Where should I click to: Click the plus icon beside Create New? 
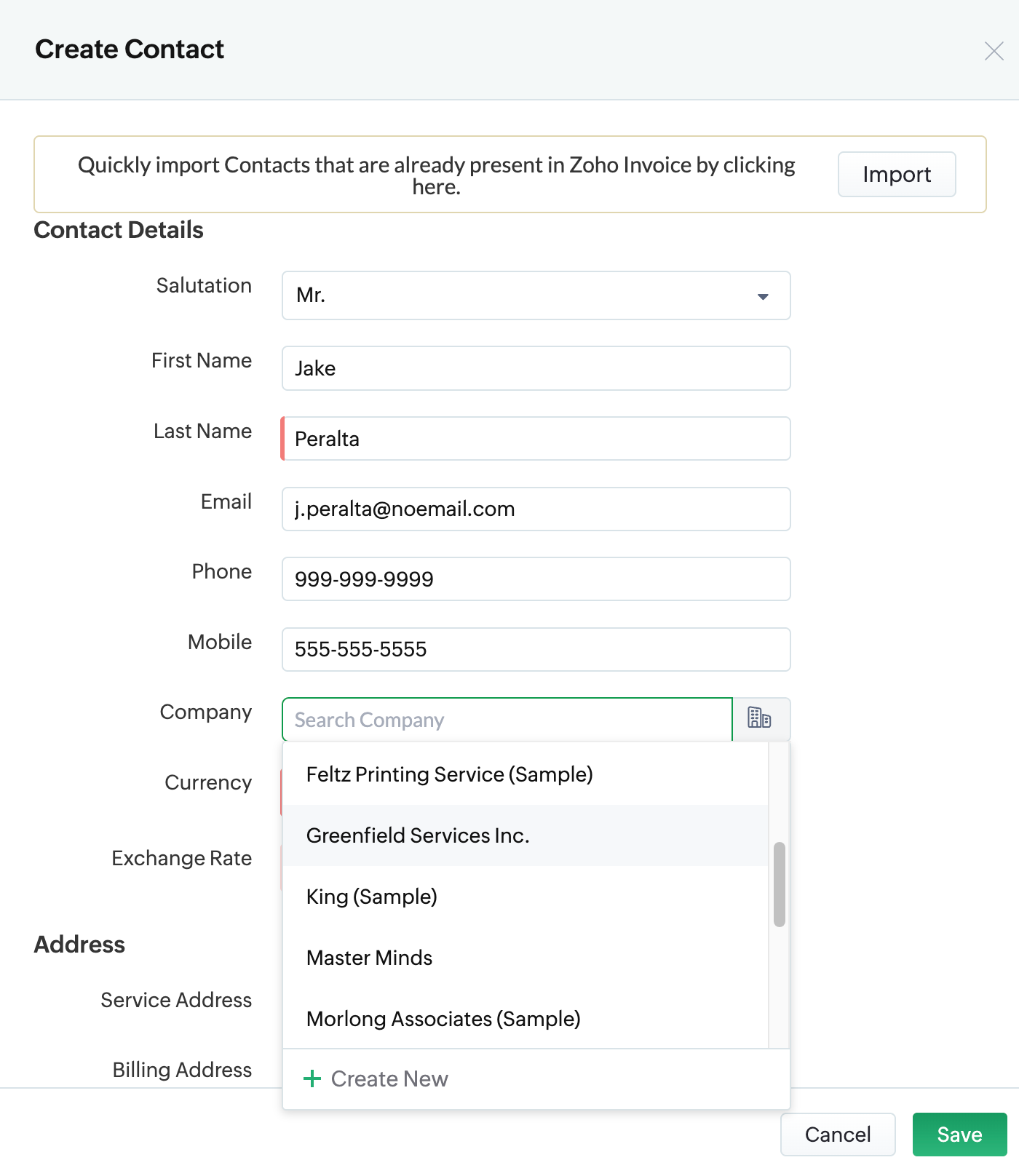point(312,1078)
